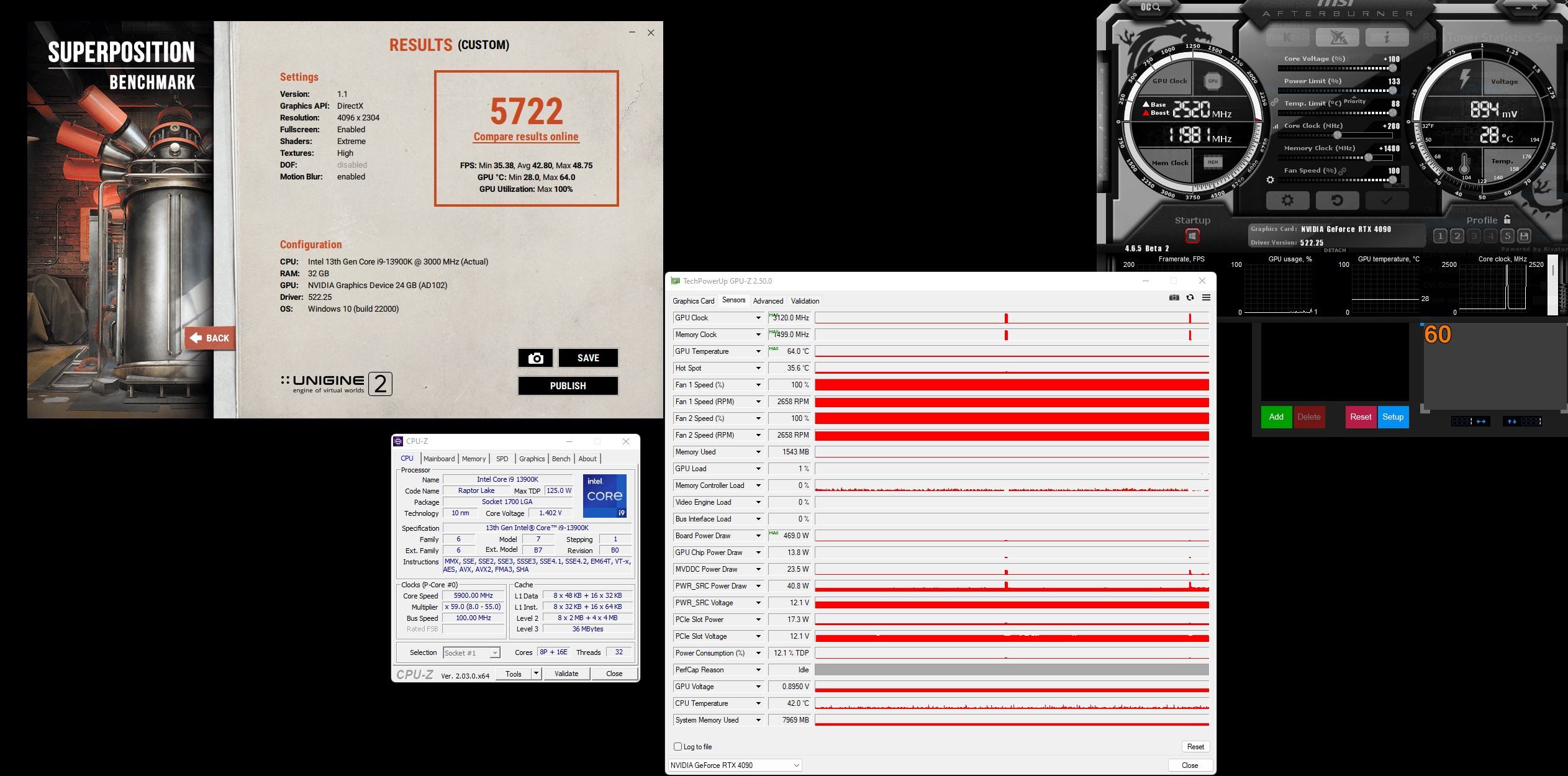Click the Core Clock slider handle
Image resolution: width=1568 pixels, height=776 pixels.
coord(1337,135)
